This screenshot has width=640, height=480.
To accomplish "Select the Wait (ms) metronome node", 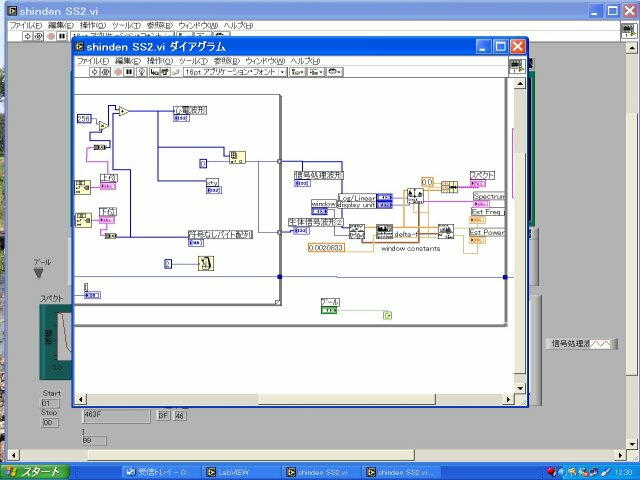I will pos(206,264).
